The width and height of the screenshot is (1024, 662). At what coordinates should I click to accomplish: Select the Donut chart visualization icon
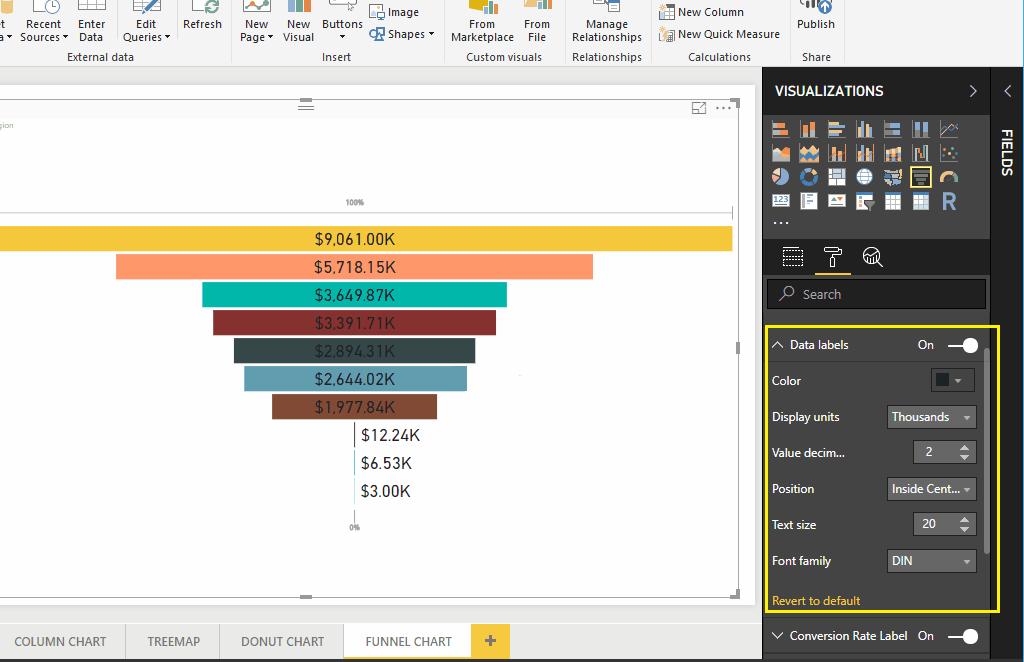[808, 176]
